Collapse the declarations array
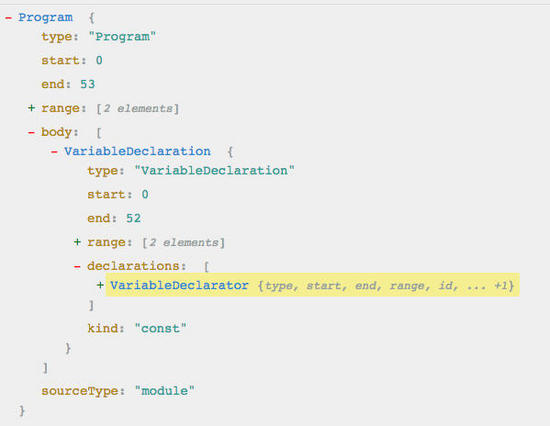 click(77, 267)
